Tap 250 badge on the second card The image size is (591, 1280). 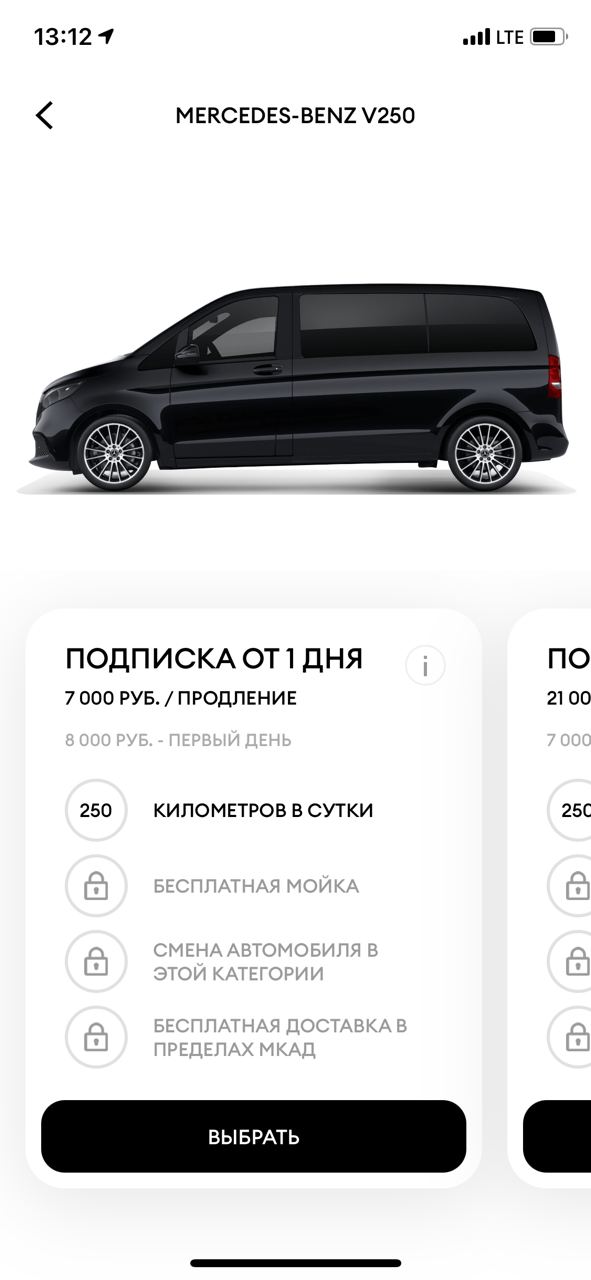click(569, 810)
